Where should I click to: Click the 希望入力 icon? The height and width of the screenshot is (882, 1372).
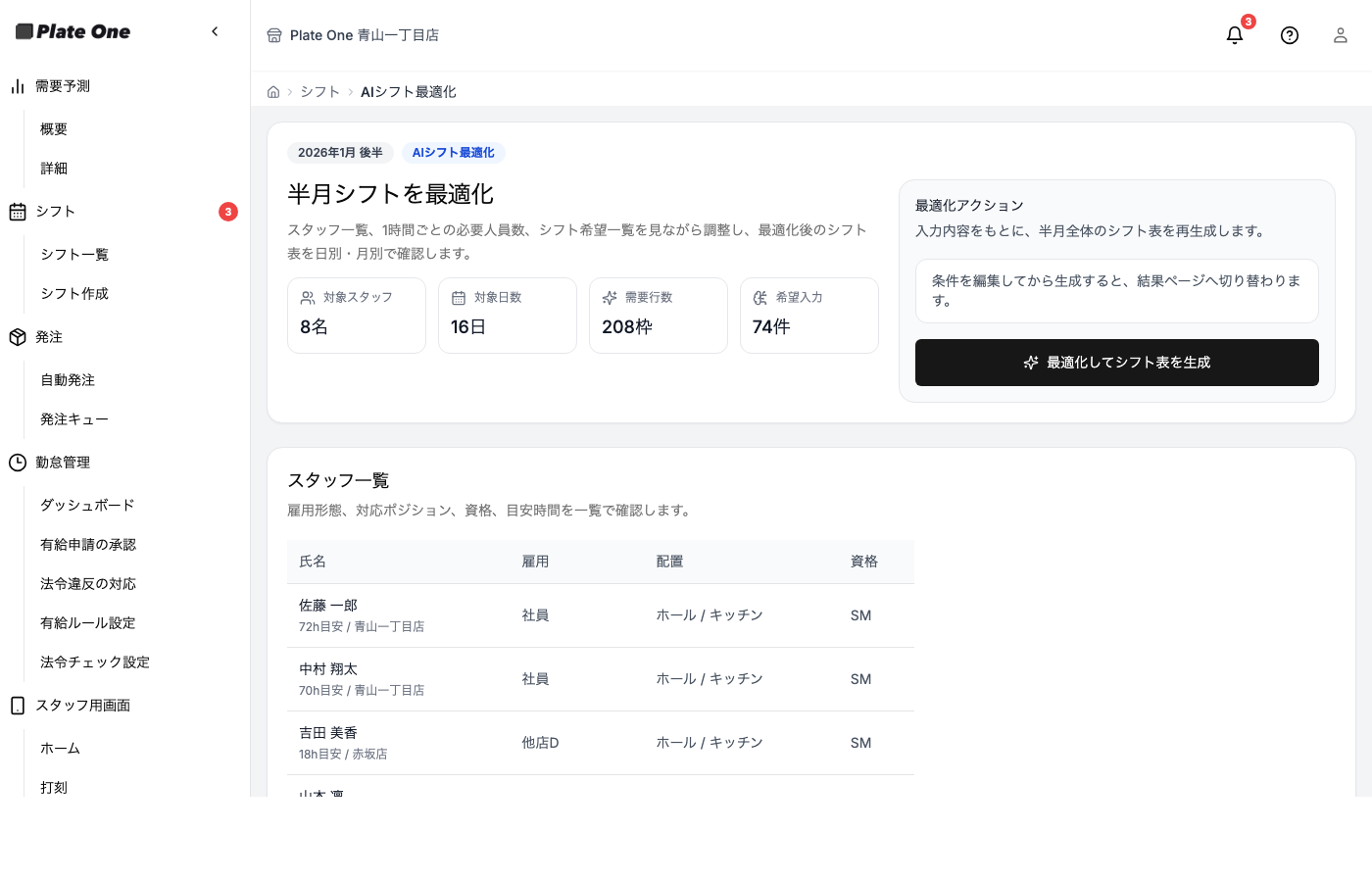pos(760,298)
